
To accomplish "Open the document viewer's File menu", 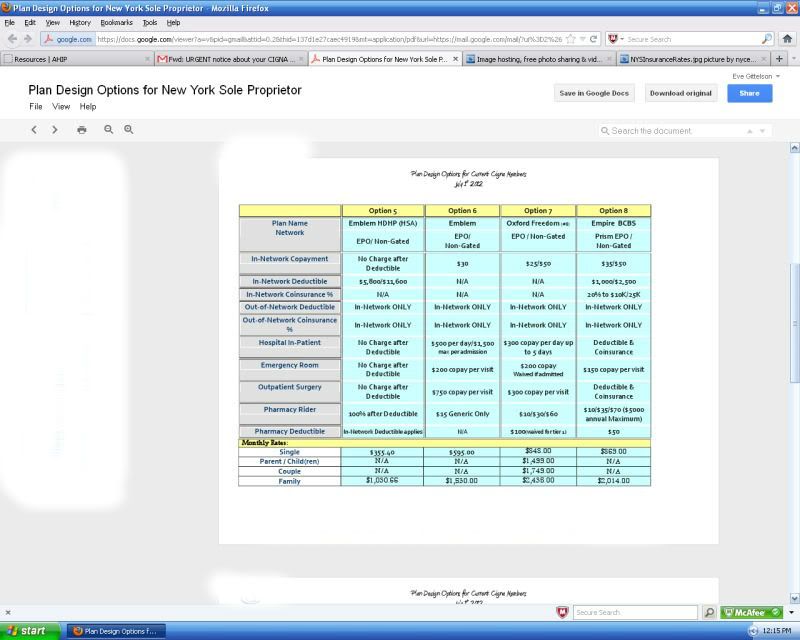I will [x=36, y=107].
